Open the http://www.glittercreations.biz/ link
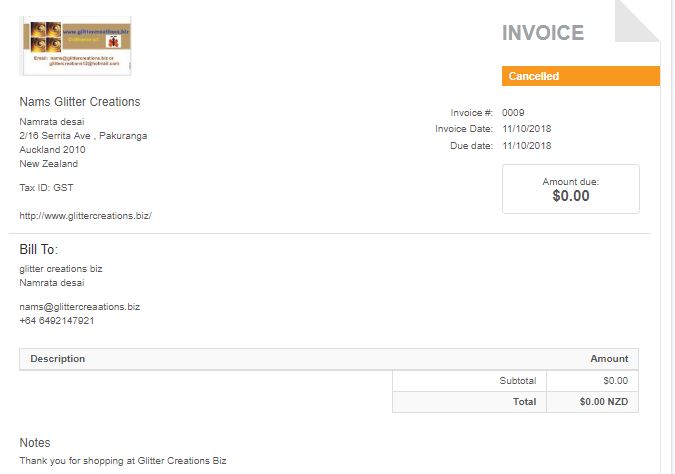This screenshot has height=474, width=675. (85, 216)
